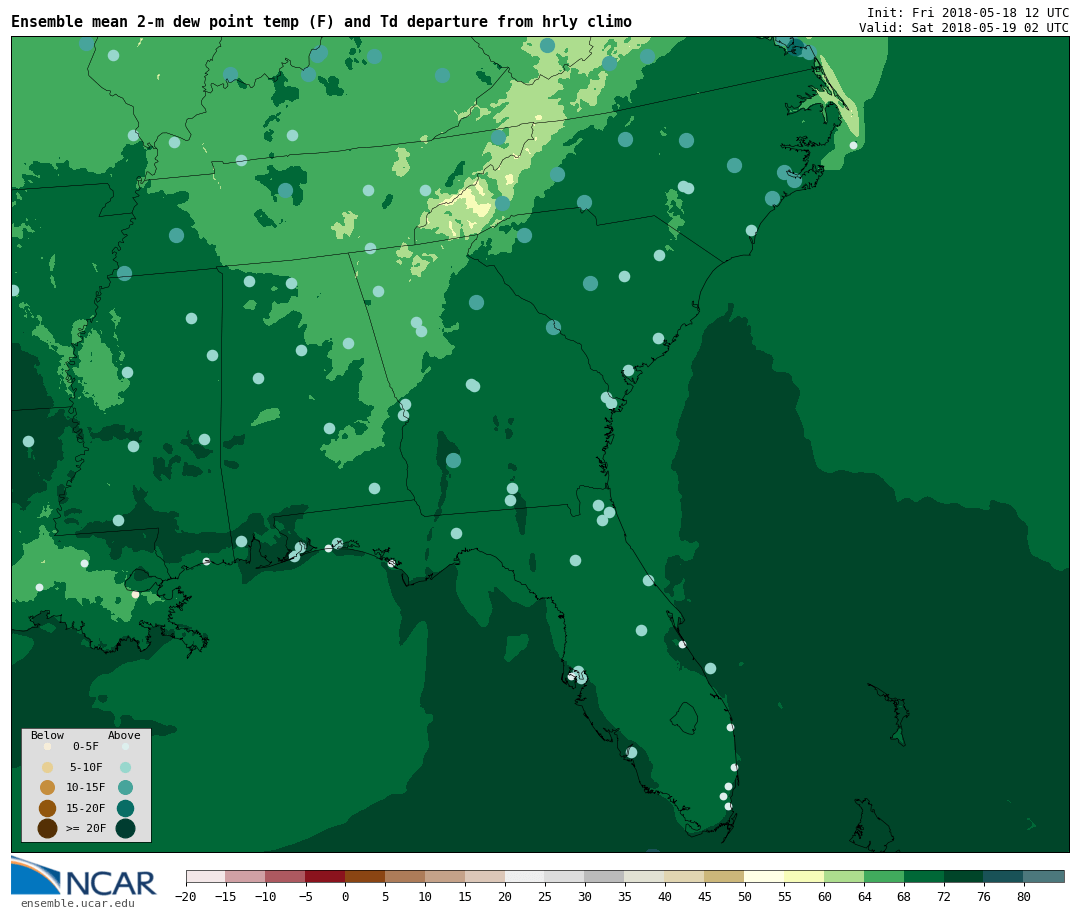Pick the pale yellow swatch between 55 and 60
The image size is (1080, 915).
[x=804, y=876]
